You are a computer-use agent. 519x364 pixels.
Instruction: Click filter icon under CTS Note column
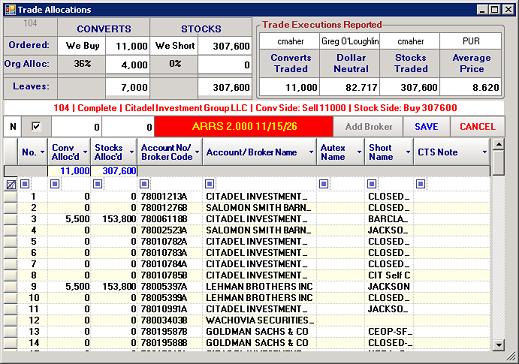(420, 184)
